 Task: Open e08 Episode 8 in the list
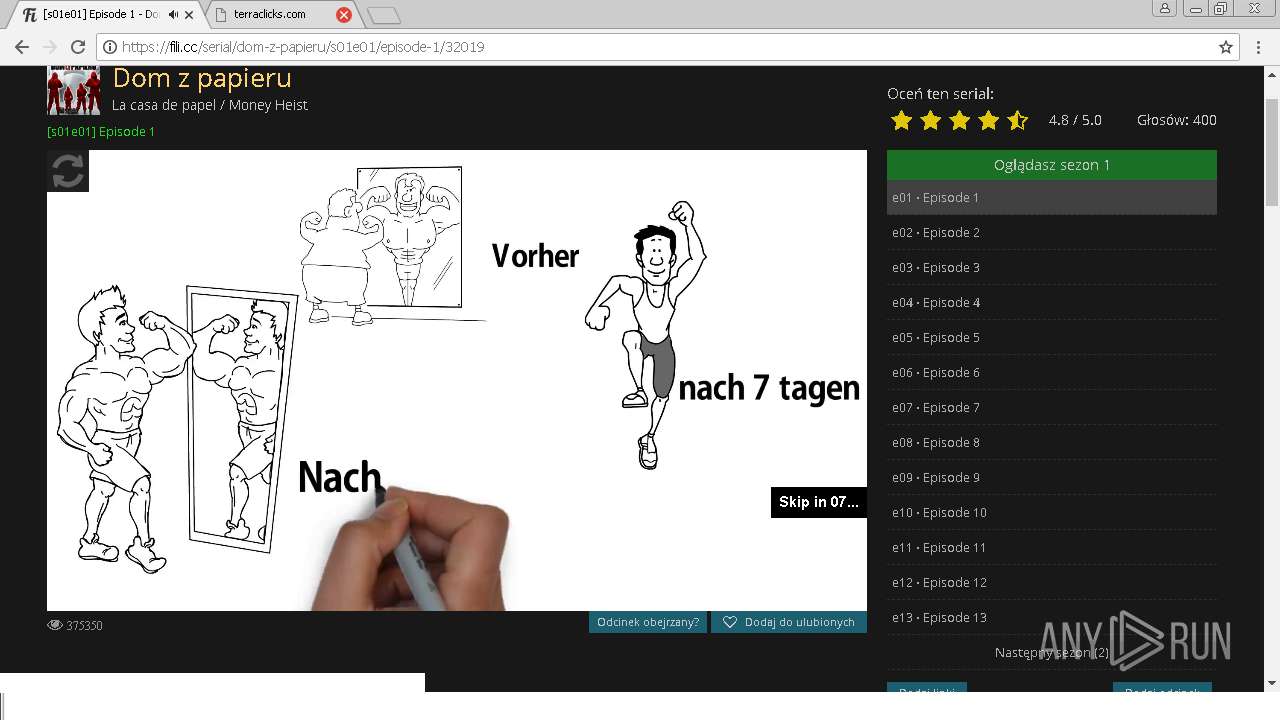pyautogui.click(x=1052, y=442)
